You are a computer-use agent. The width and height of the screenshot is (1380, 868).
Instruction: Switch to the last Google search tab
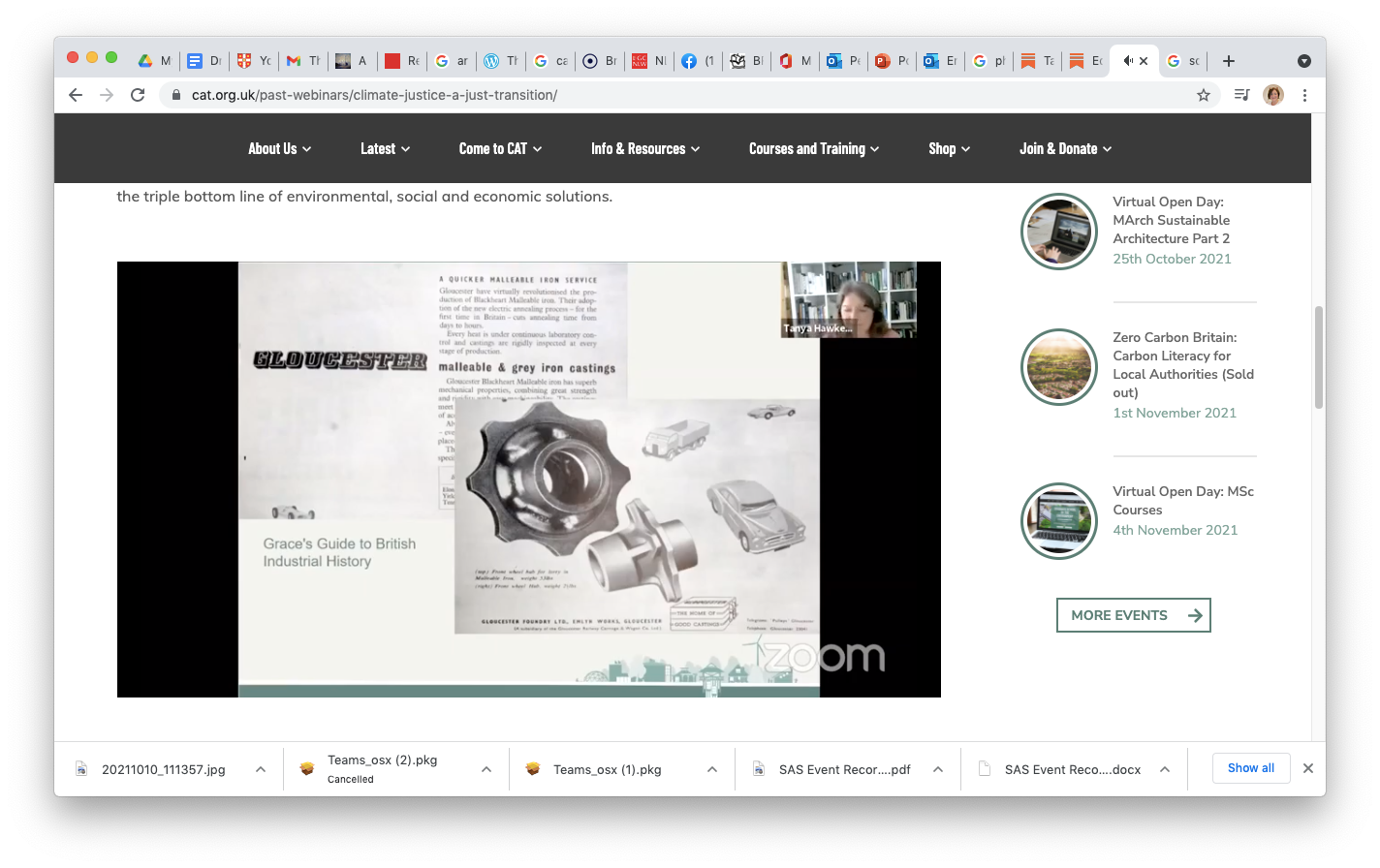click(1183, 61)
